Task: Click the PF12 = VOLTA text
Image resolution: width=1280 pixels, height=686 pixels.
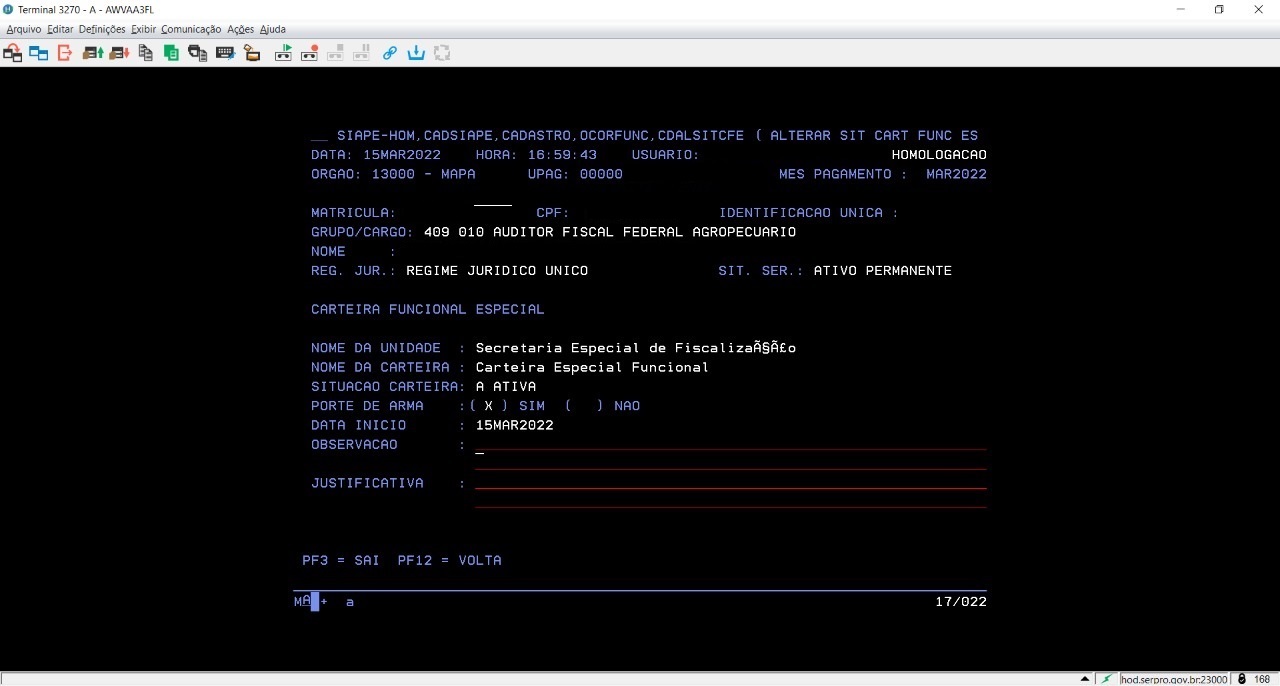Action: [449, 561]
